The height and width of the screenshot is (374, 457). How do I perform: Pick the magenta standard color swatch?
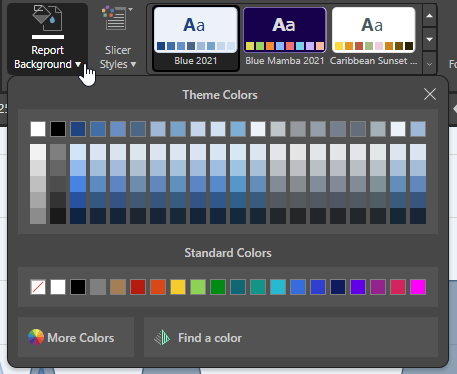(418, 287)
